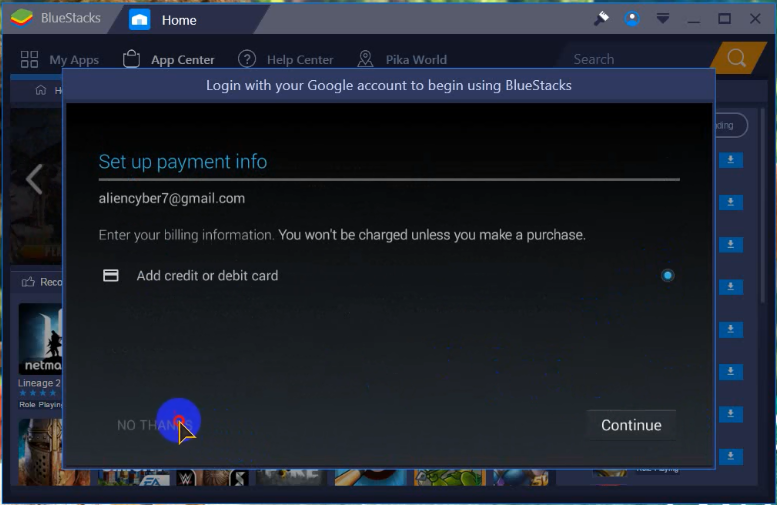Click the orange search magnifier button
The width and height of the screenshot is (777, 505).
pyautogui.click(x=736, y=58)
